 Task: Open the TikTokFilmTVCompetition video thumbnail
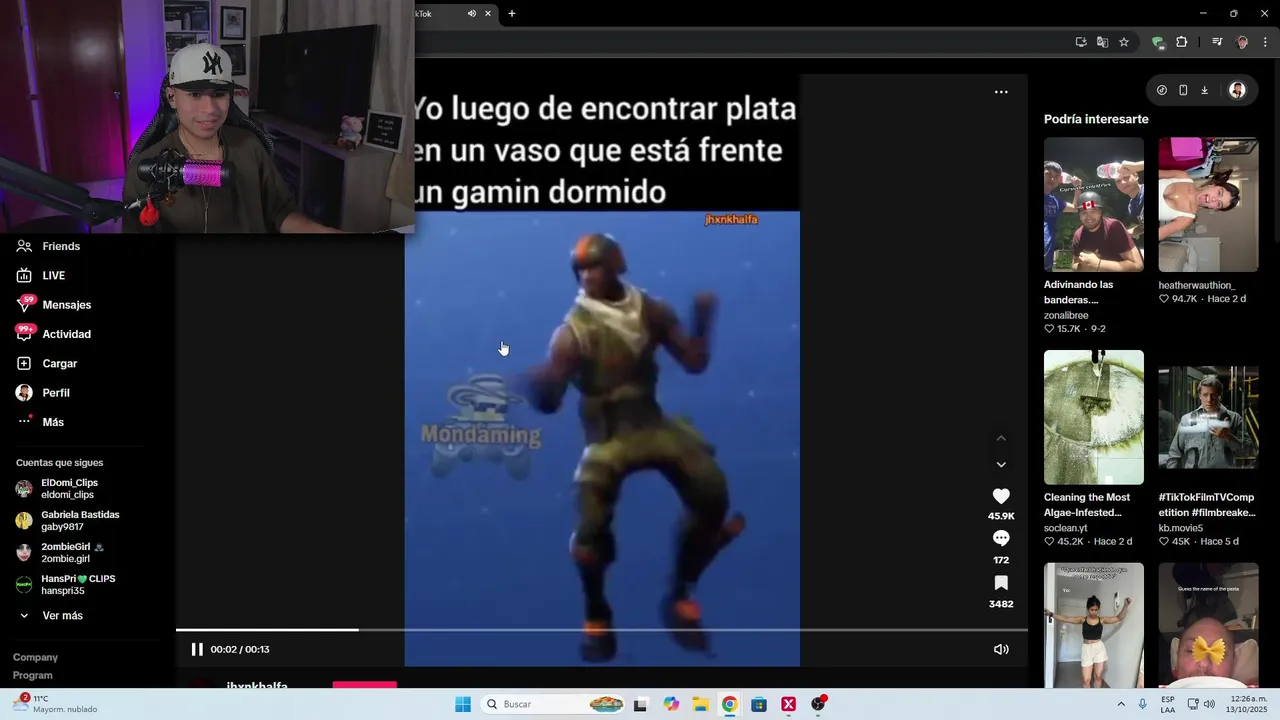(1208, 417)
